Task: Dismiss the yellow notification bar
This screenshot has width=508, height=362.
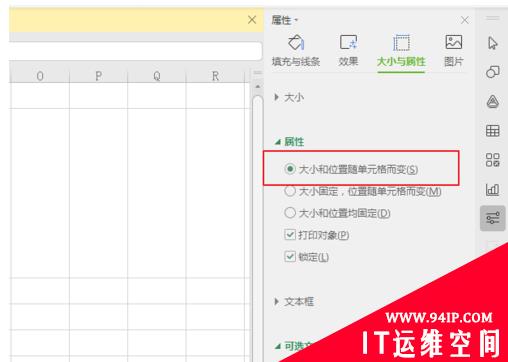Action: [x=252, y=20]
